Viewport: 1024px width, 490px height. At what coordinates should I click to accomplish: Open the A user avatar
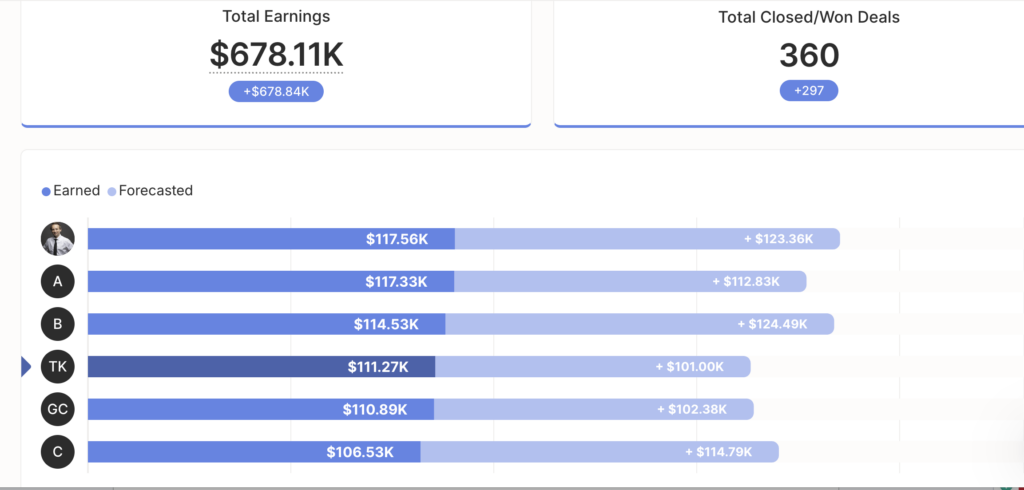(x=57, y=282)
